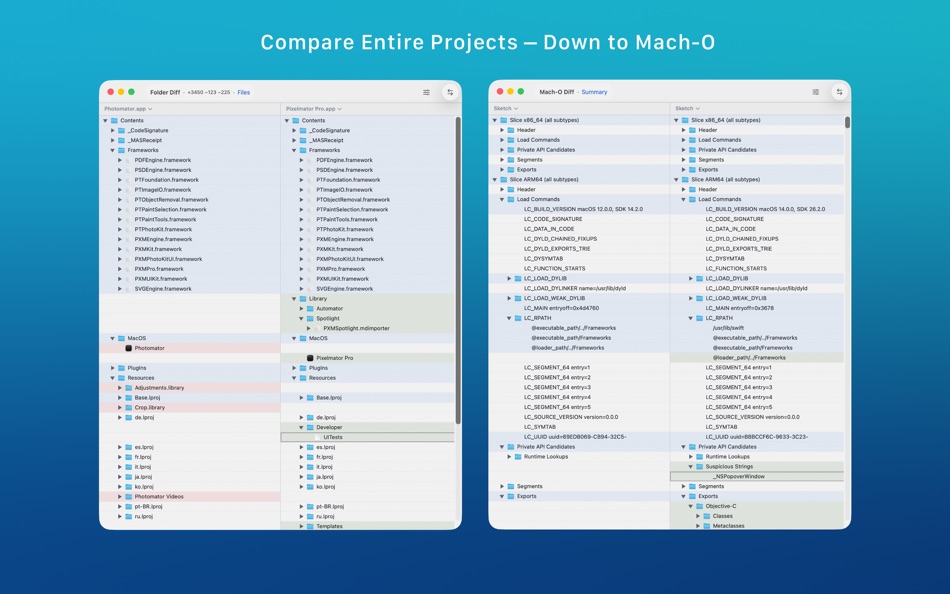
Task: Collapse Resources folder in Pixelmator Pro.app pane
Action: pos(294,378)
